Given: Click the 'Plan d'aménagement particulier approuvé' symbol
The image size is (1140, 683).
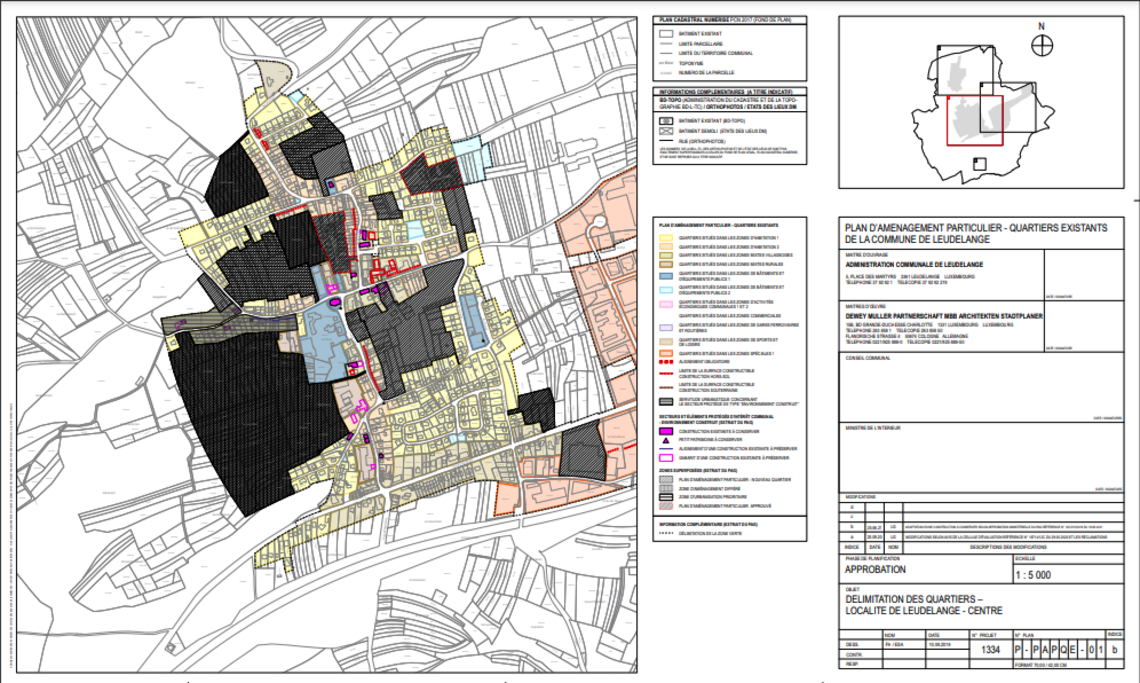Looking at the screenshot, I should pyautogui.click(x=665, y=506).
